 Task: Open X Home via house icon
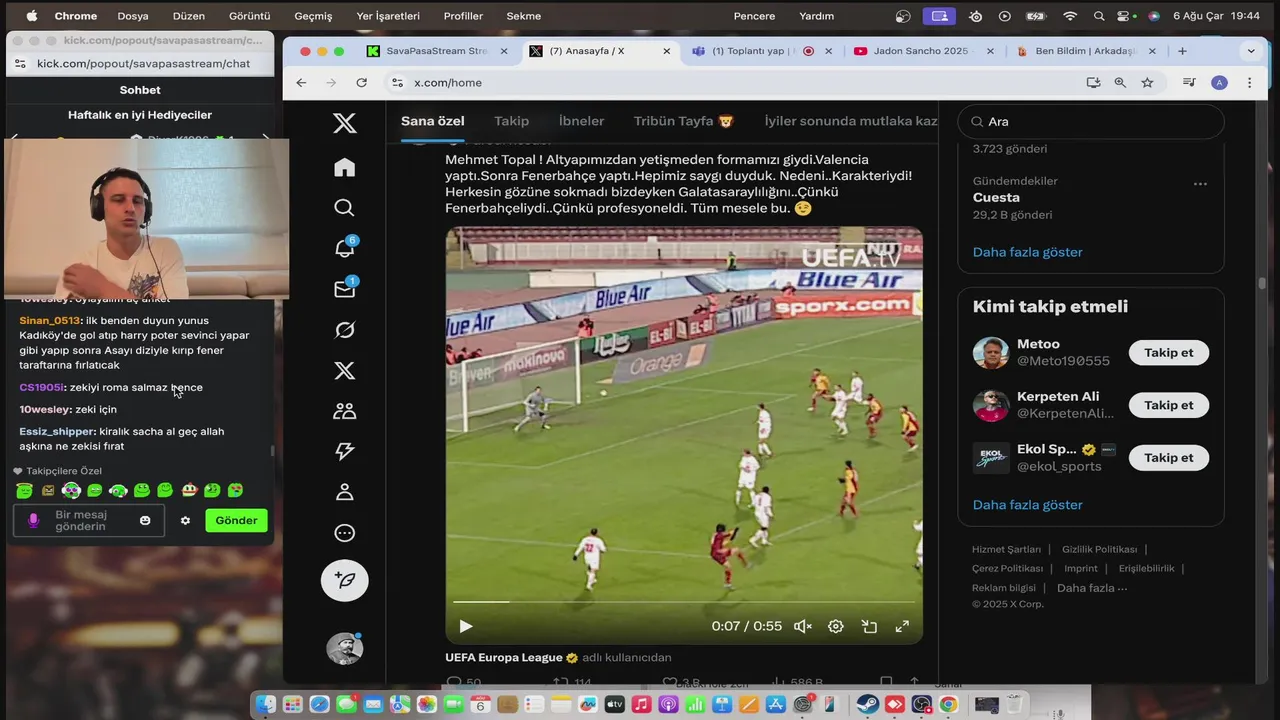(344, 167)
